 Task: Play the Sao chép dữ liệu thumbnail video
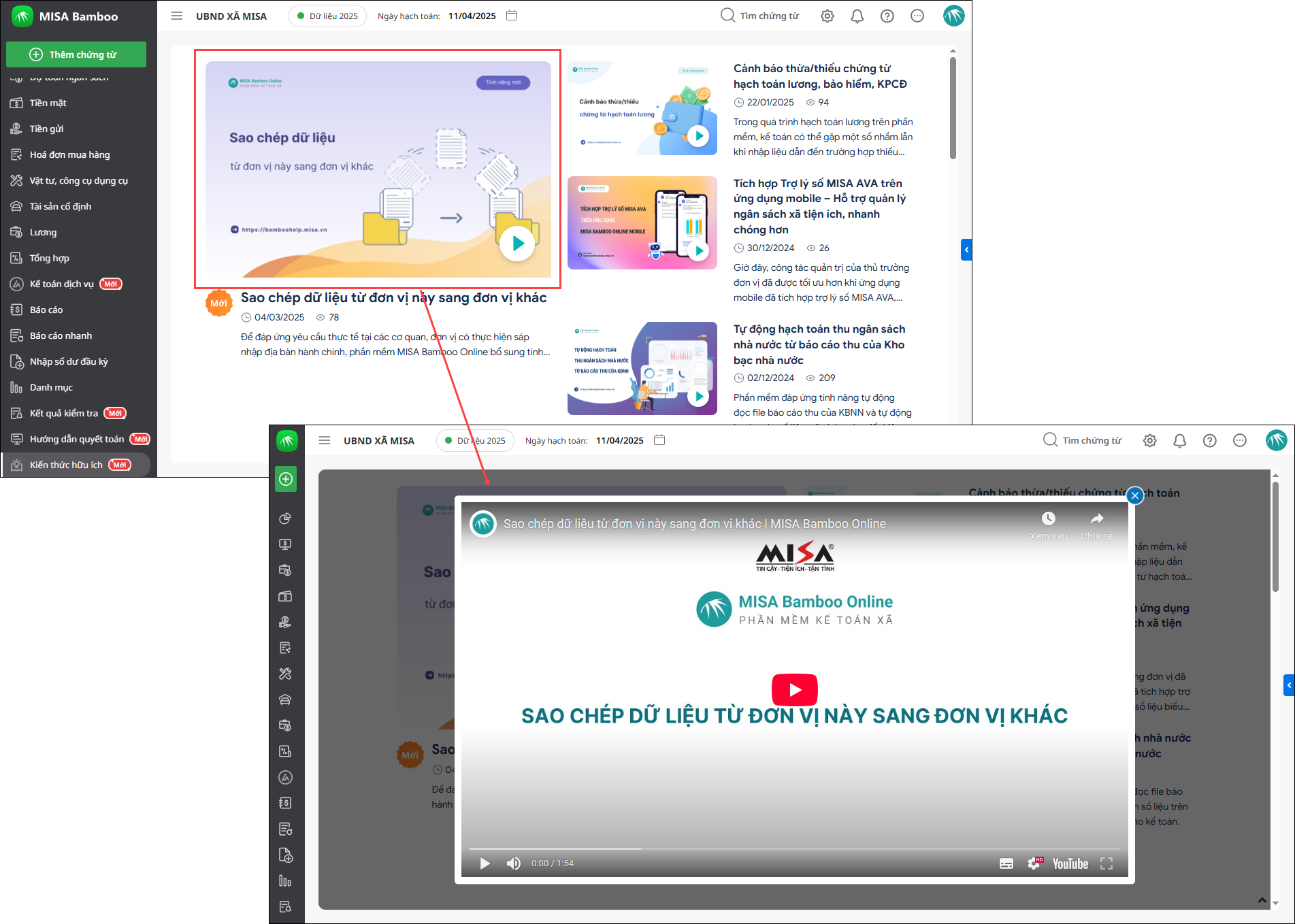click(517, 243)
